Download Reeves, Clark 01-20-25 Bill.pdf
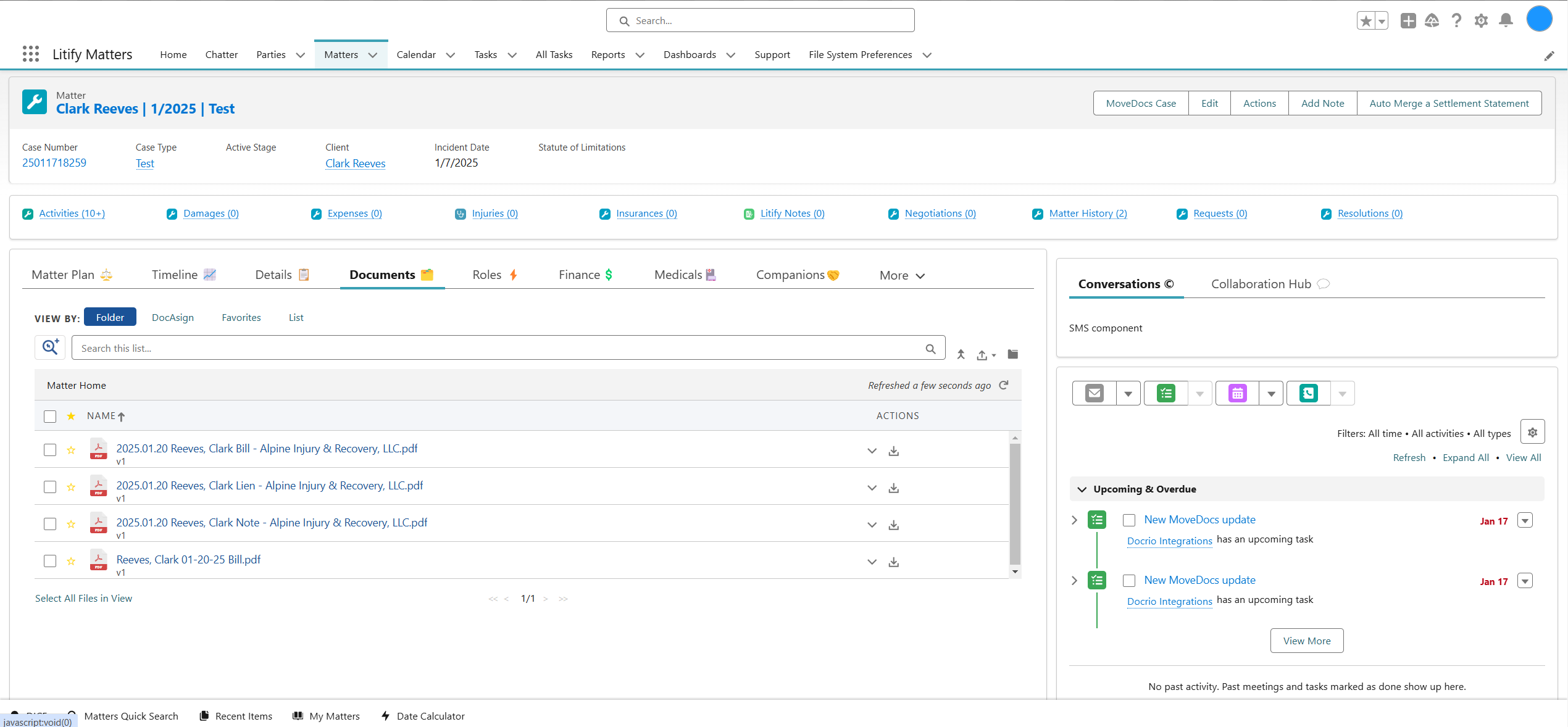Viewport: 1568px width, 727px height. [893, 562]
